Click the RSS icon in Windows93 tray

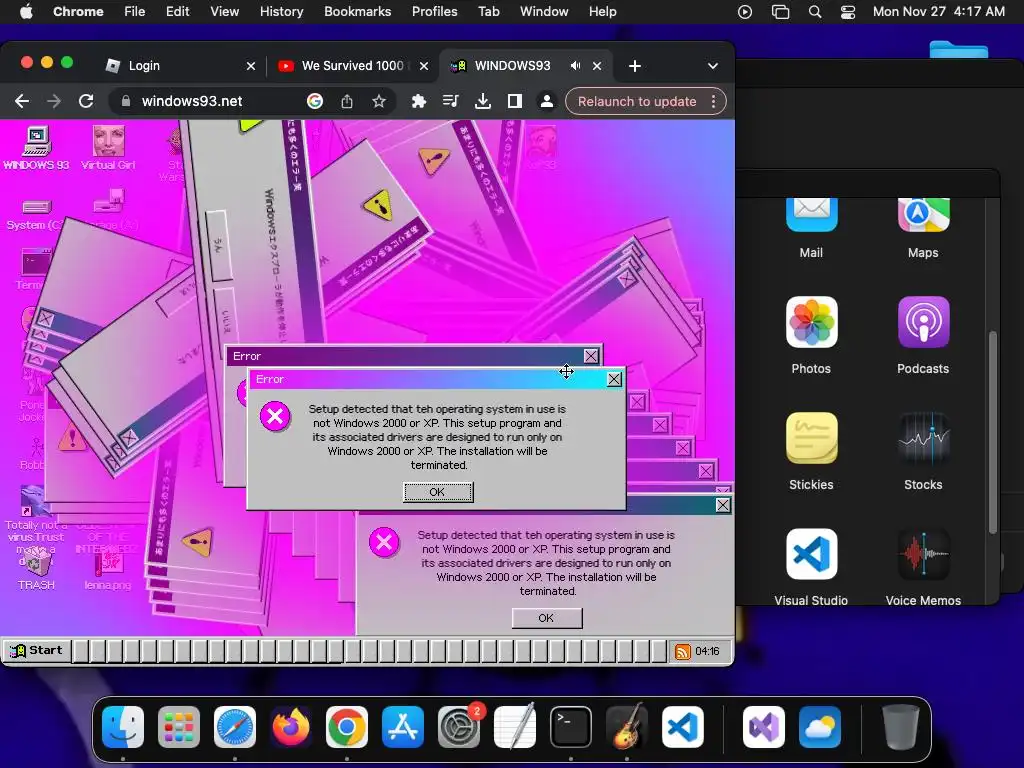[x=682, y=651]
